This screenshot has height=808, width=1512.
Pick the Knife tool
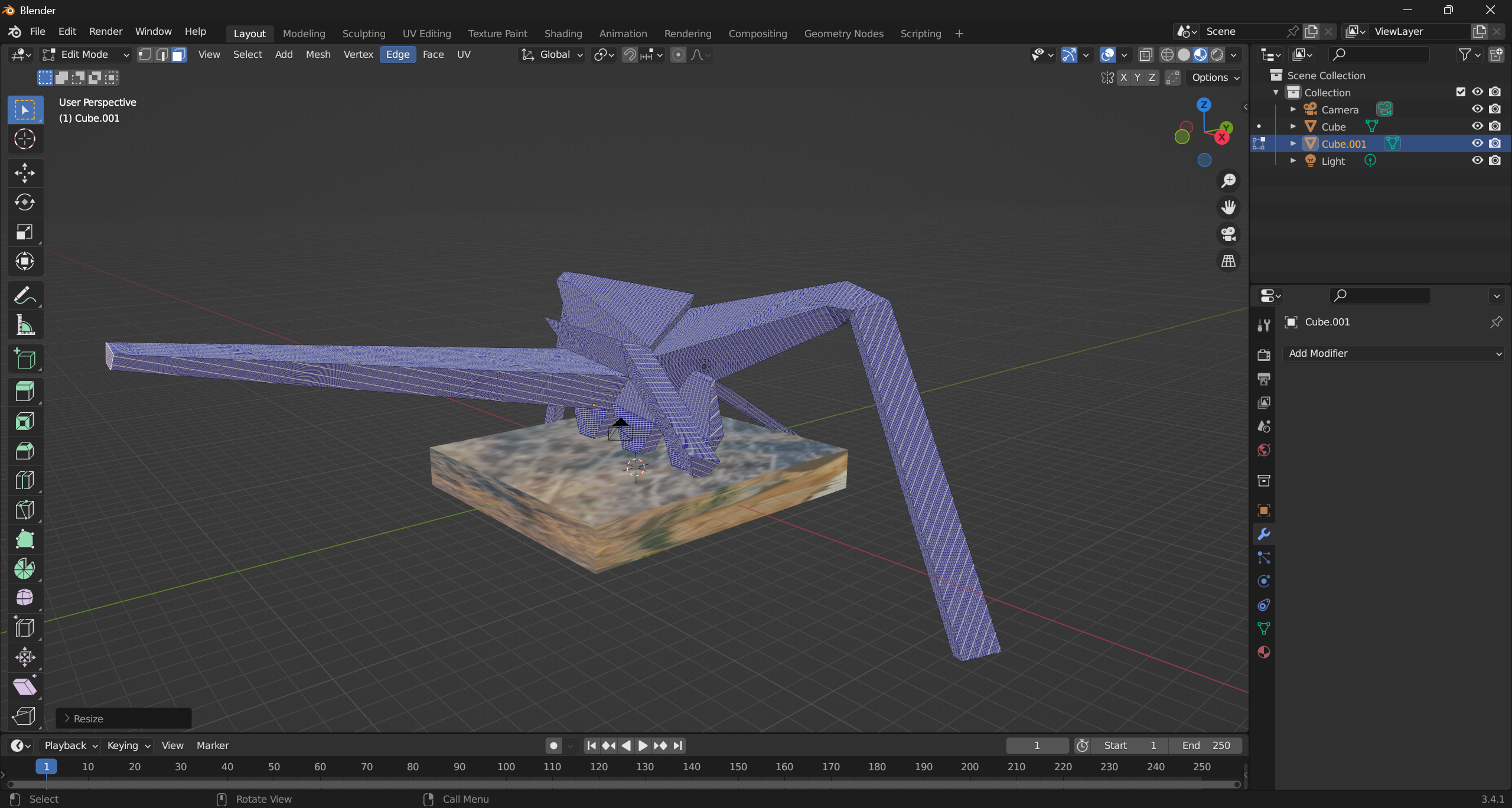click(x=24, y=510)
